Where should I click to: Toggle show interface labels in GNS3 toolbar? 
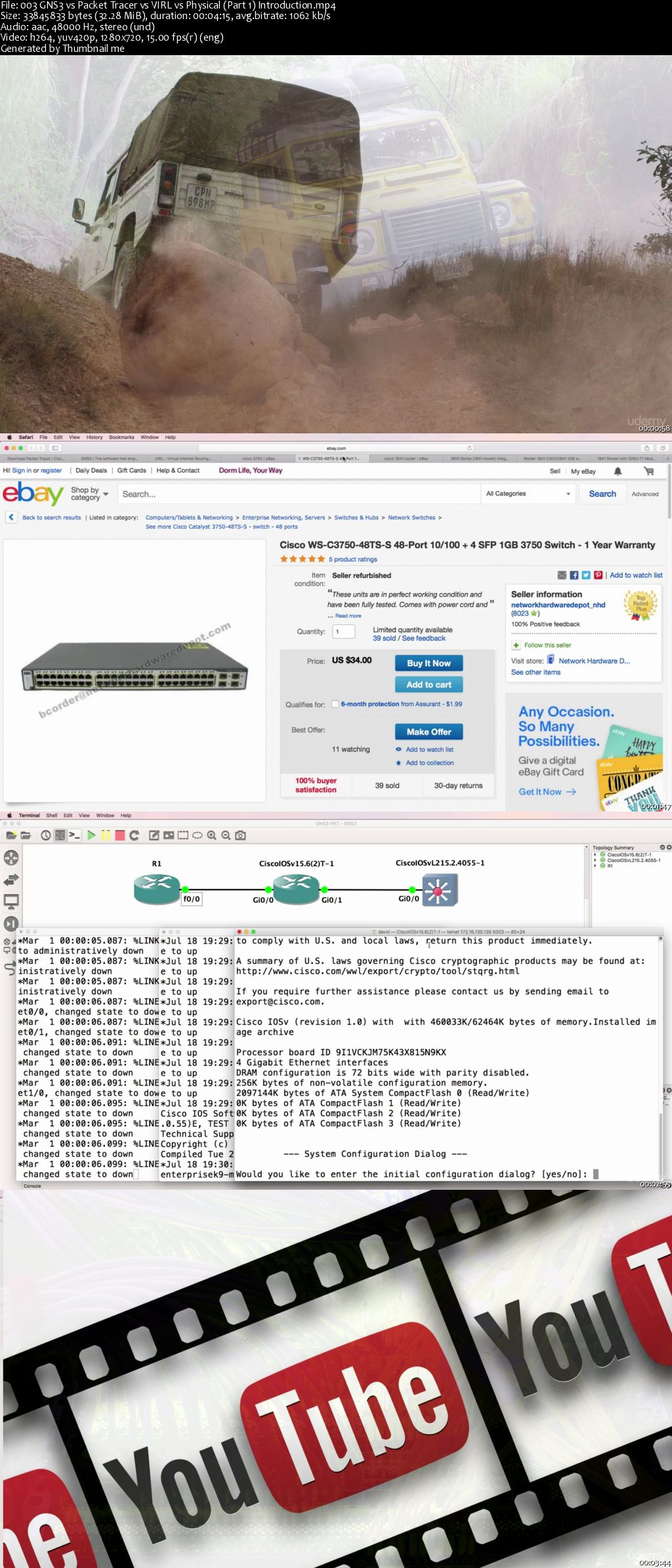pos(60,835)
